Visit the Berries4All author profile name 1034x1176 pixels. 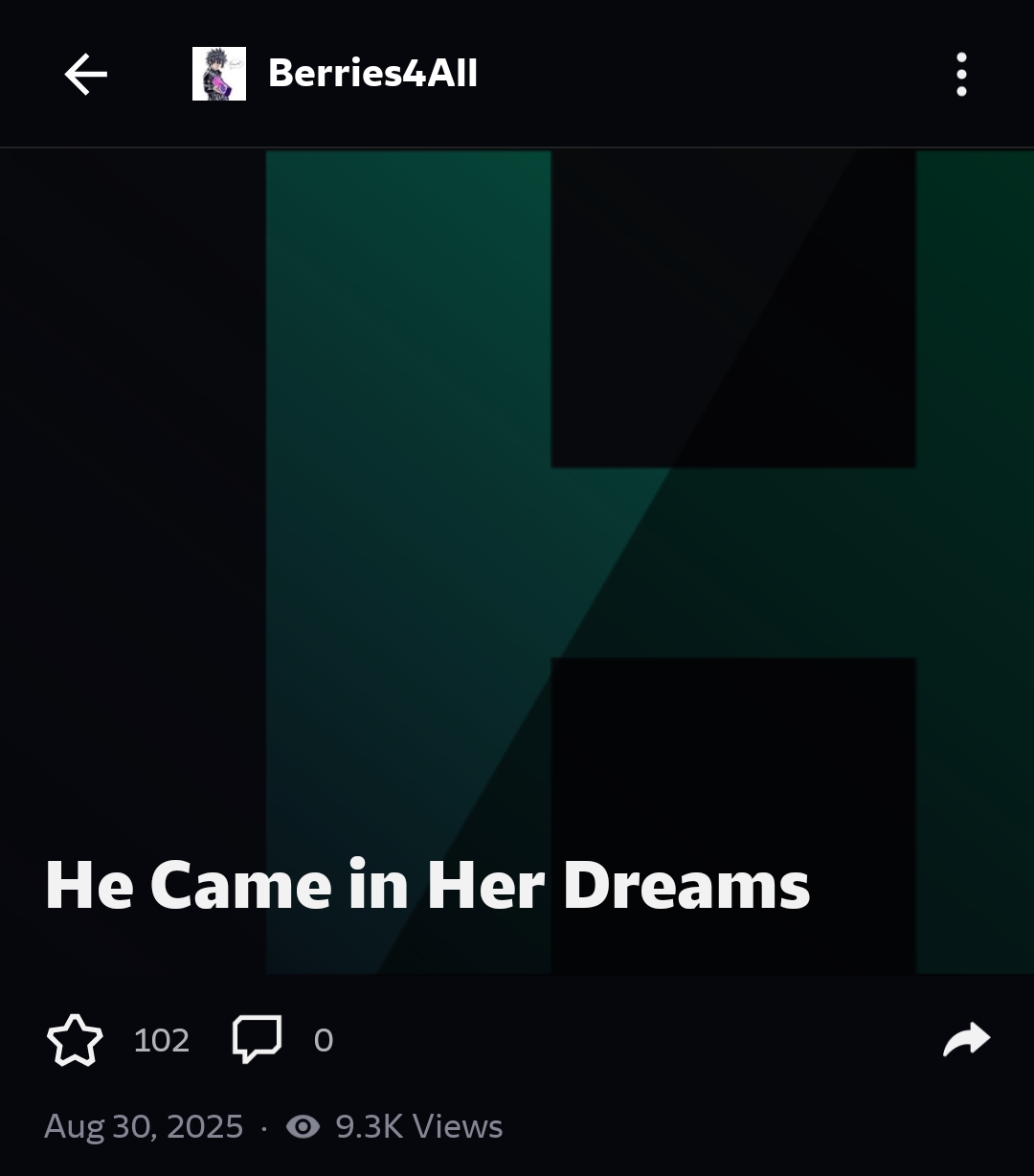[x=372, y=74]
